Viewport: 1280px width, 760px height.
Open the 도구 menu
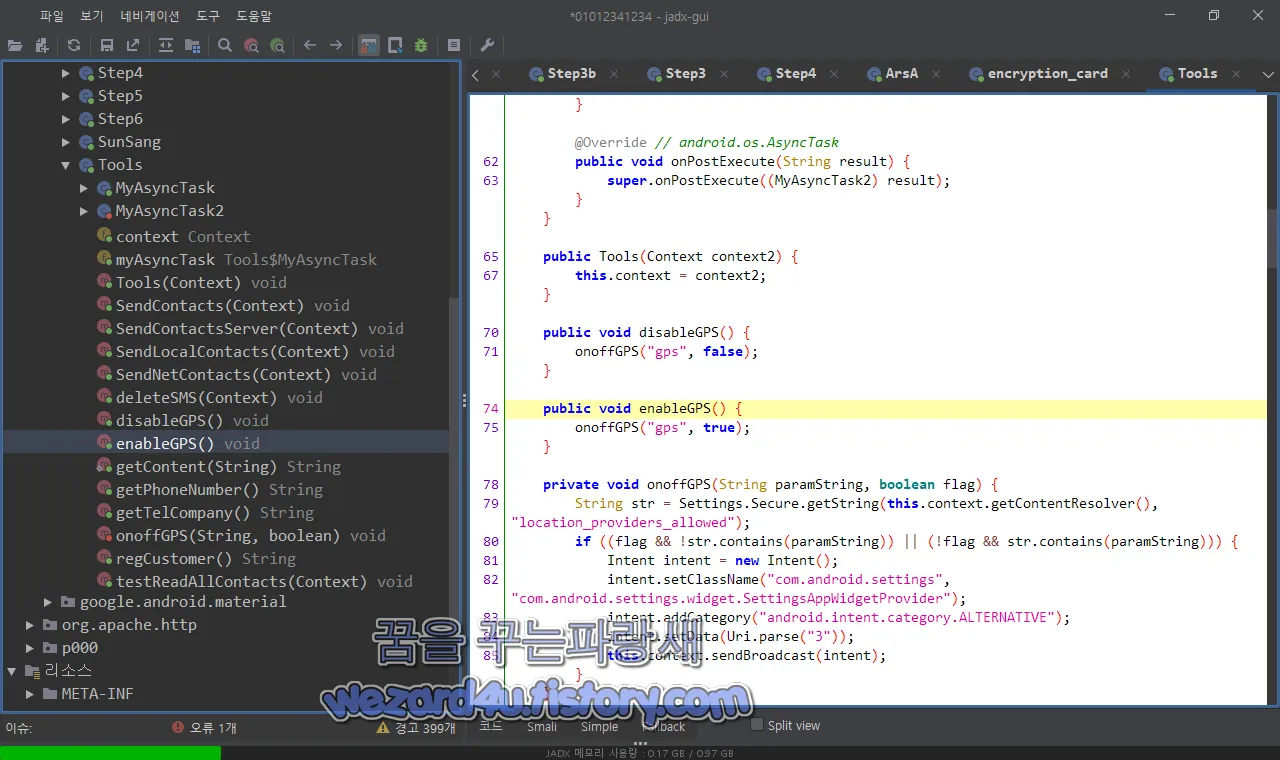point(208,16)
